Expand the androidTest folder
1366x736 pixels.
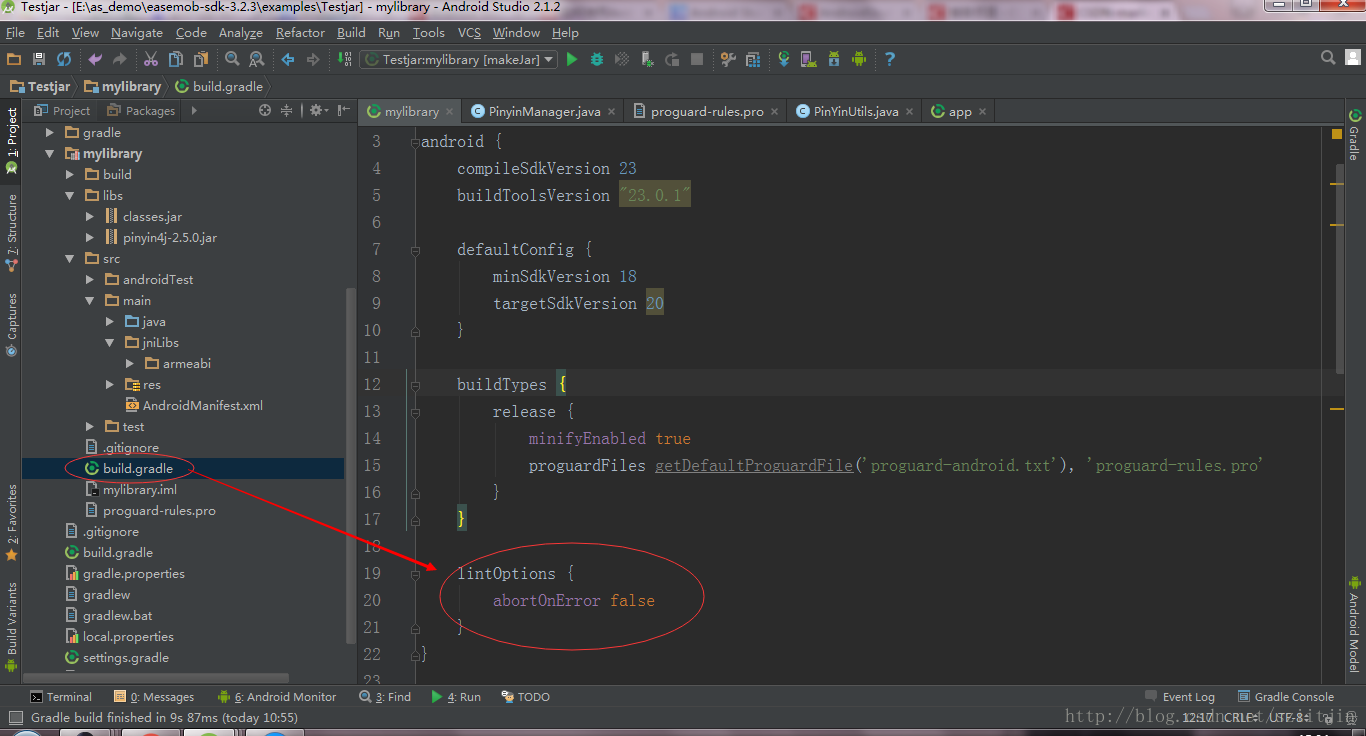[90, 279]
